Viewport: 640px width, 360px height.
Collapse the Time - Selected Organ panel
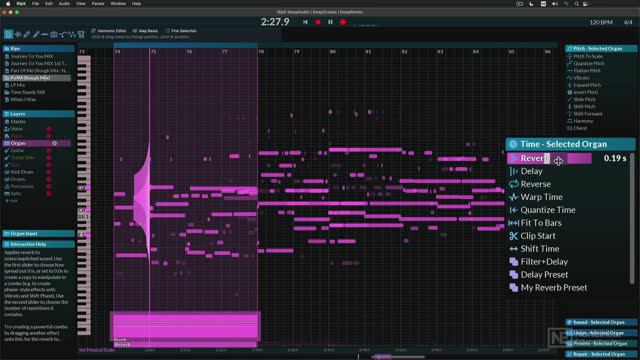(x=571, y=144)
